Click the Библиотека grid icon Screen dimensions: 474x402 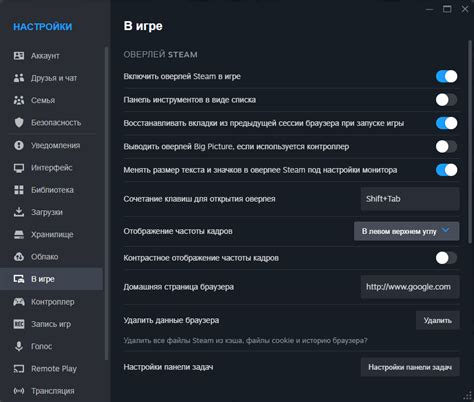(x=19, y=190)
